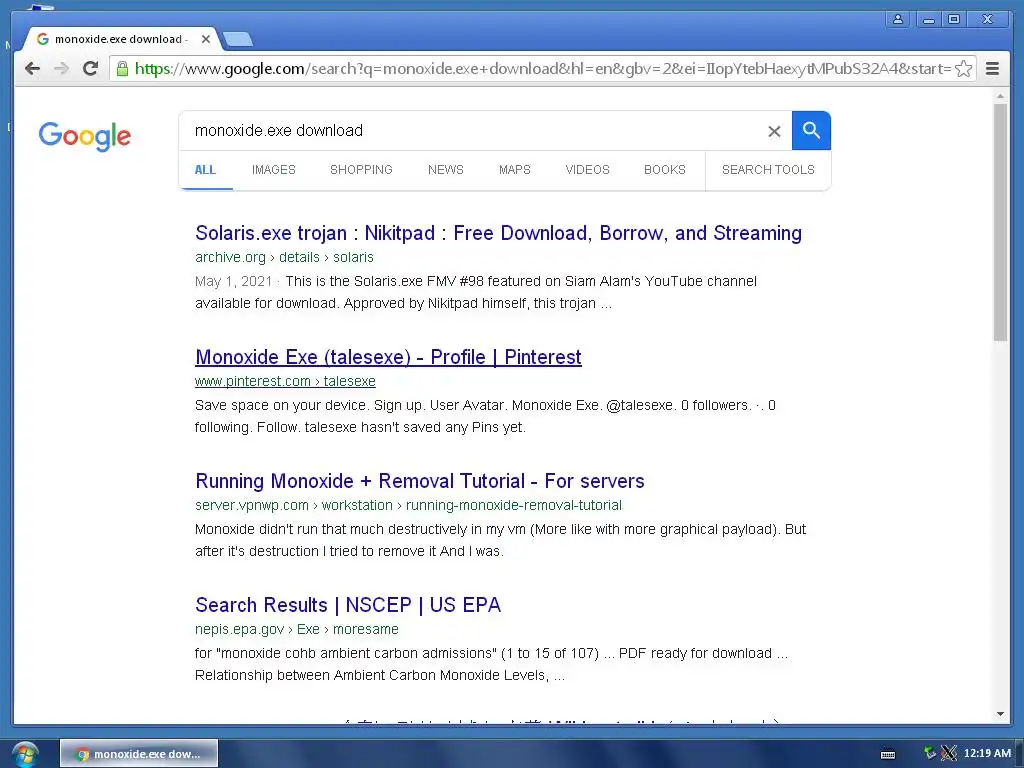
Task: Switch to the VIDEOS search tab
Action: click(587, 170)
